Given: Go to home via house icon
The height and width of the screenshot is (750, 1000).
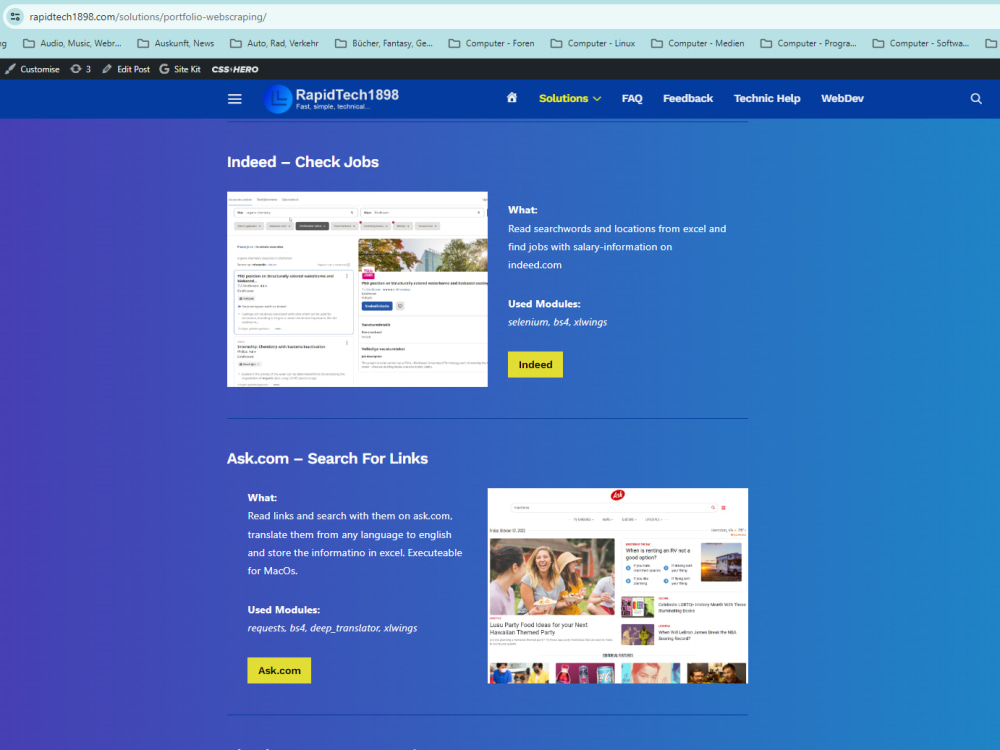Looking at the screenshot, I should [511, 98].
